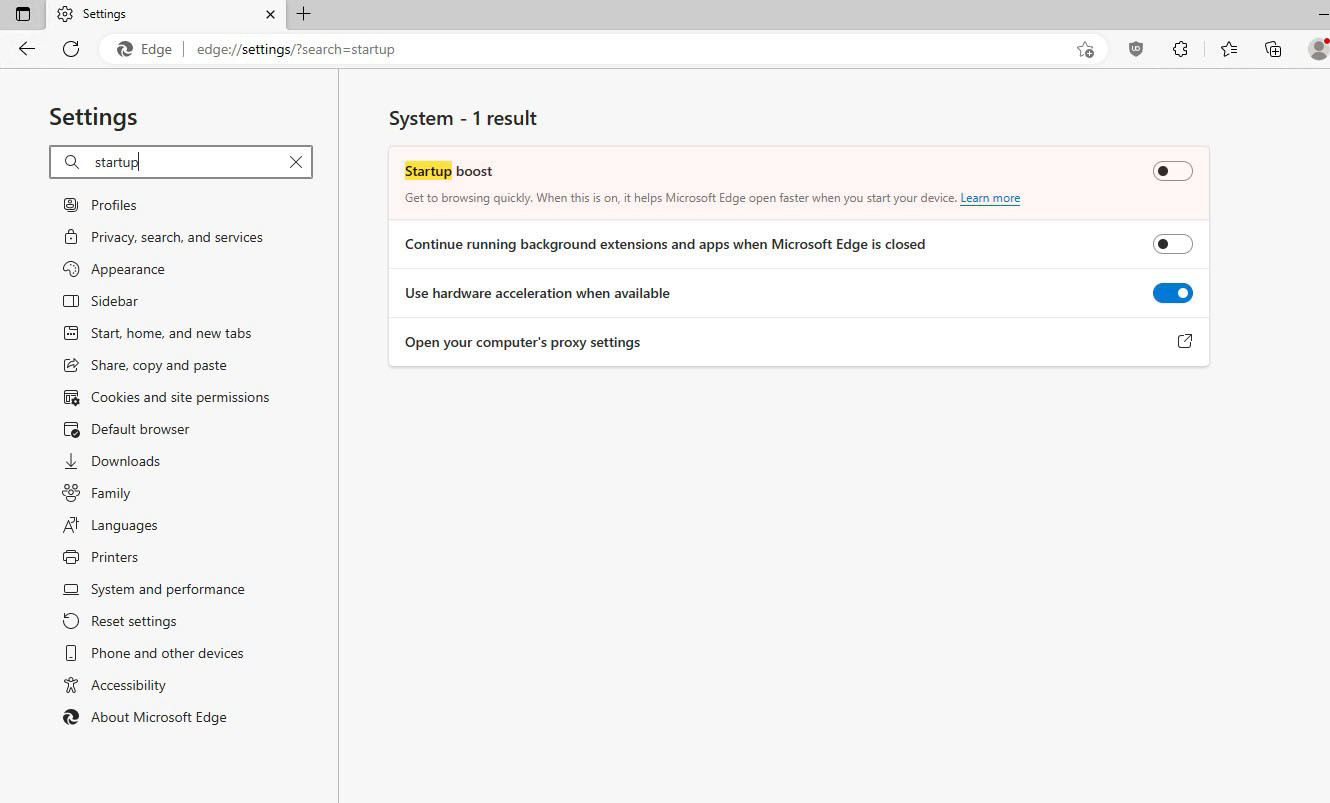Screen dimensions: 1330x803
Task: Open Phone and other devices
Action: [x=167, y=653]
